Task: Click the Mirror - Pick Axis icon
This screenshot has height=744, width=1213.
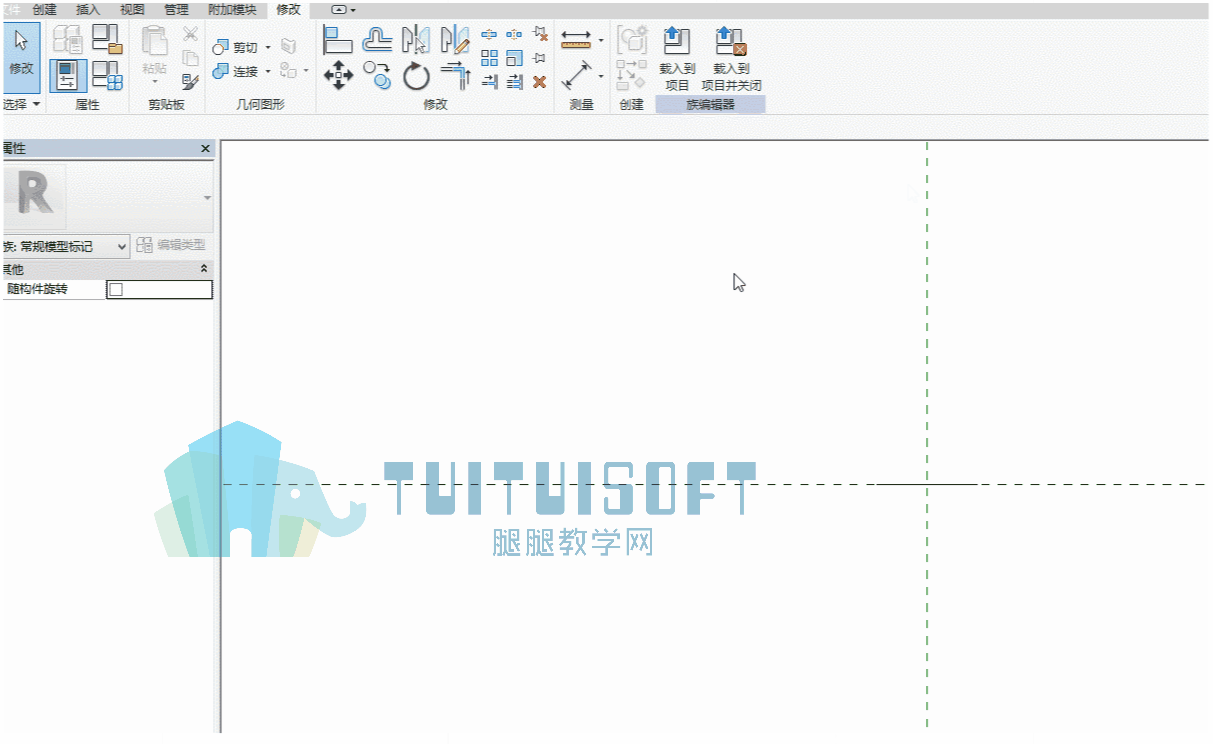Action: click(416, 40)
